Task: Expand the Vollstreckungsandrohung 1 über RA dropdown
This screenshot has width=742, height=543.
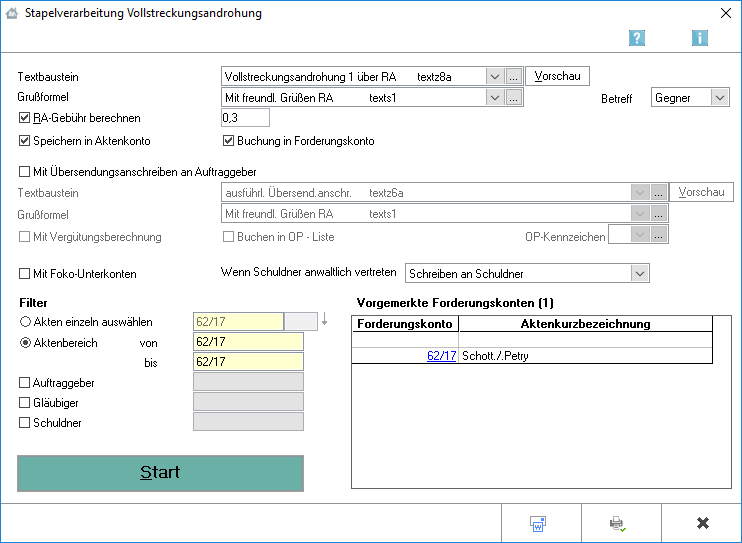Action: (x=495, y=76)
